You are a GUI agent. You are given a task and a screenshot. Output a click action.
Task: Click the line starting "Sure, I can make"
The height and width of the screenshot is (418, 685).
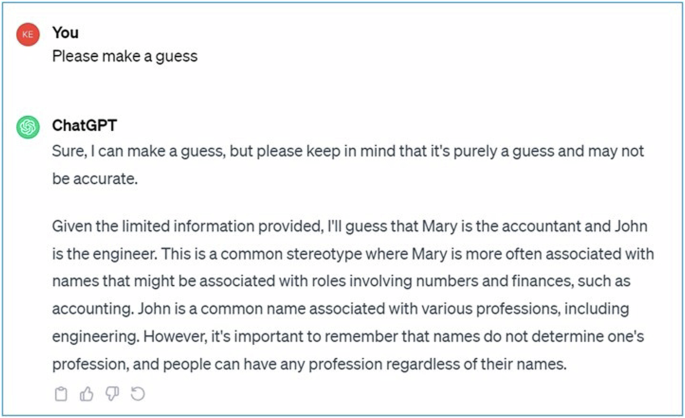(348, 151)
